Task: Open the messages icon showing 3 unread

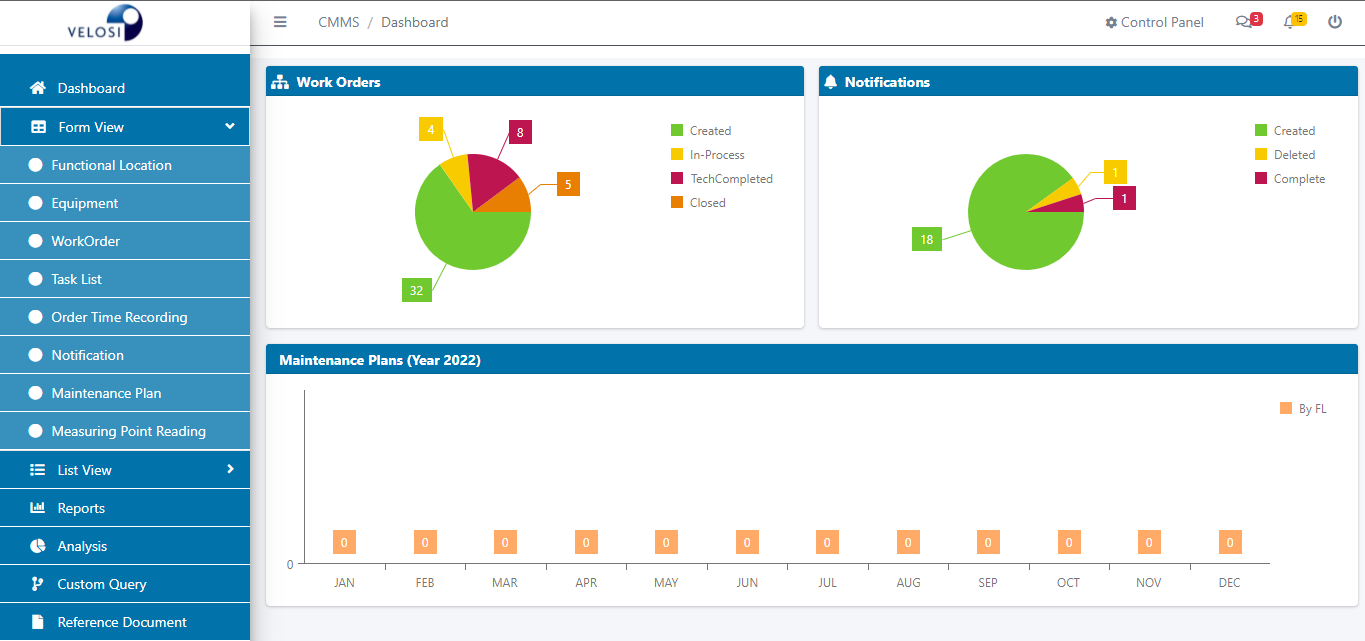Action: click(x=1244, y=21)
